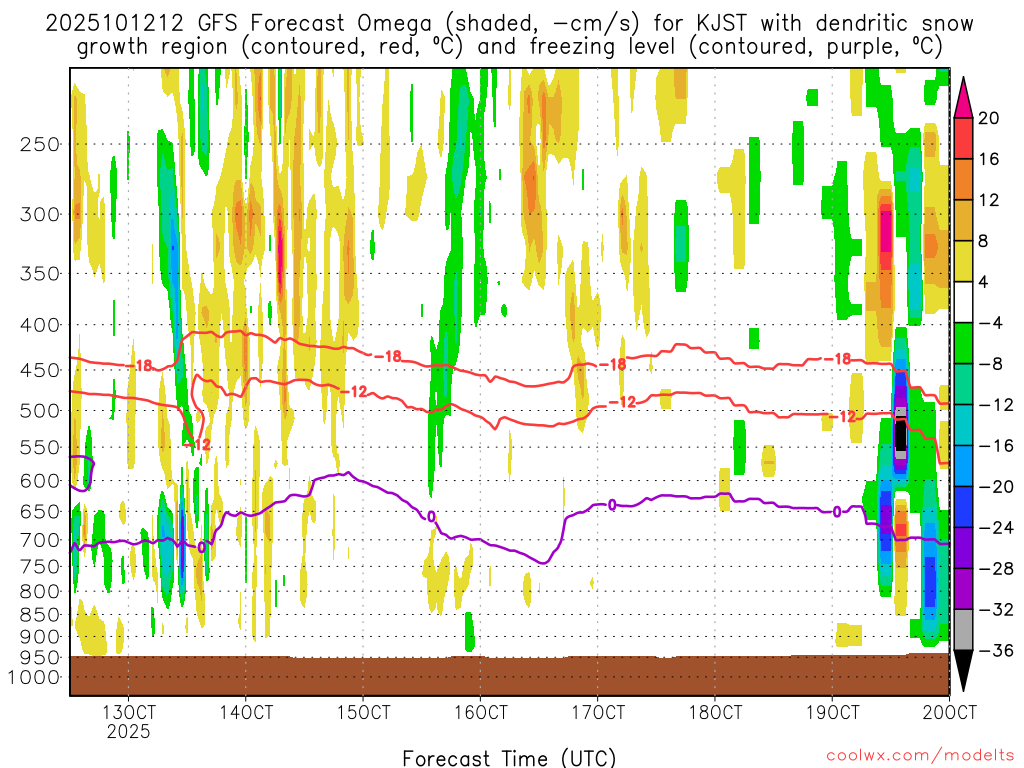Click the 130CT time axis label
1024x768 pixels.
[x=129, y=712]
